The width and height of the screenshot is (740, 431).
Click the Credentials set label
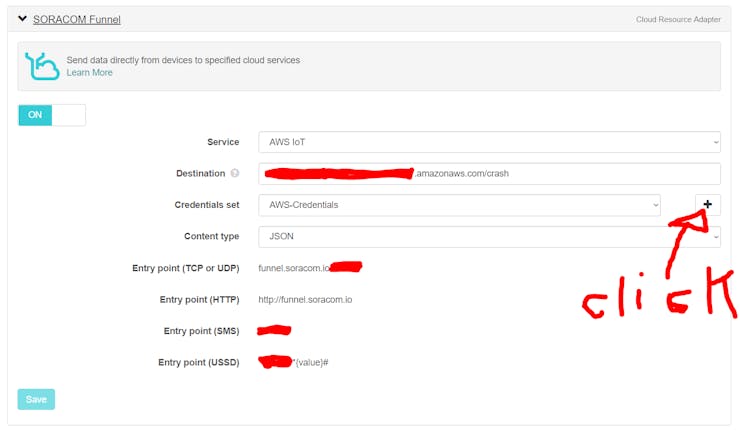[207, 205]
